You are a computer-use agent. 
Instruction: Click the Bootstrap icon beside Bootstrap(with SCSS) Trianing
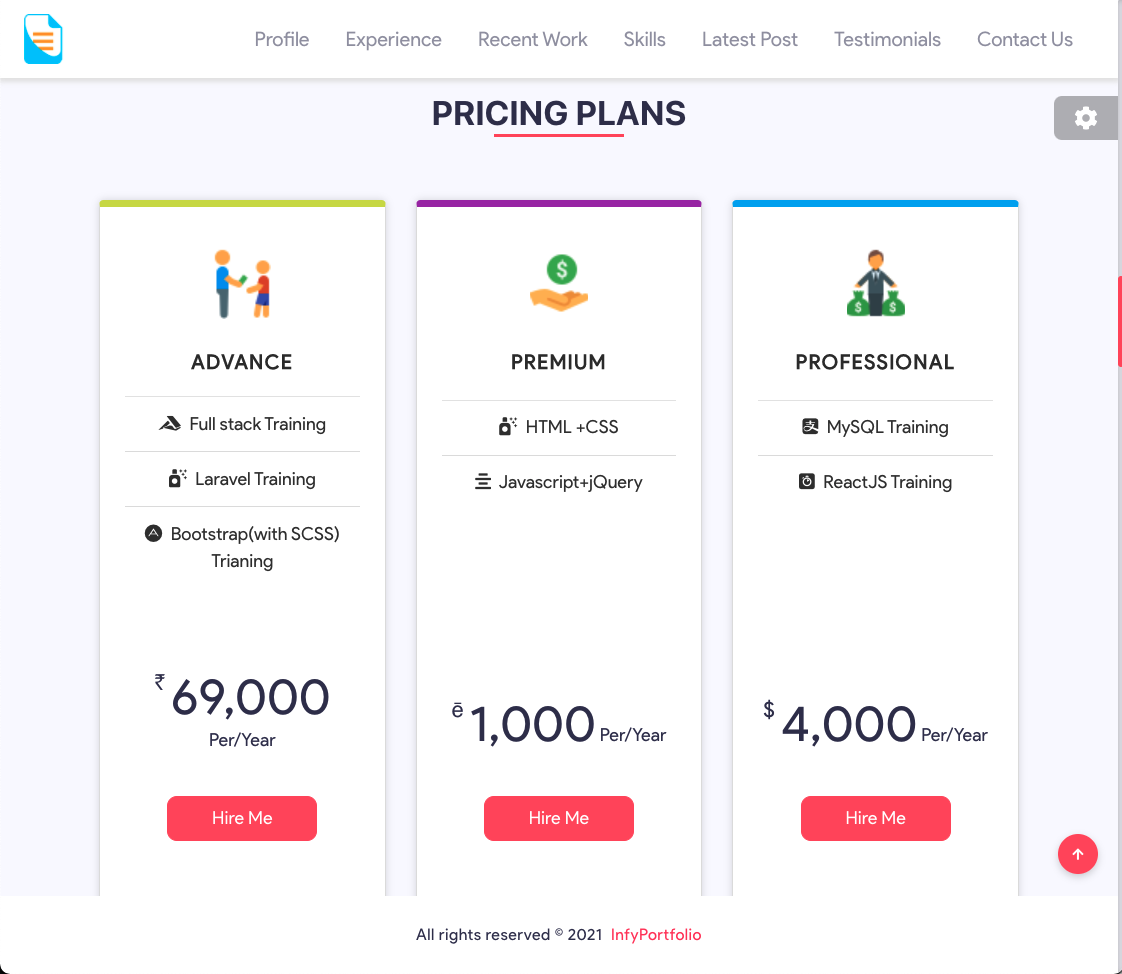(153, 533)
